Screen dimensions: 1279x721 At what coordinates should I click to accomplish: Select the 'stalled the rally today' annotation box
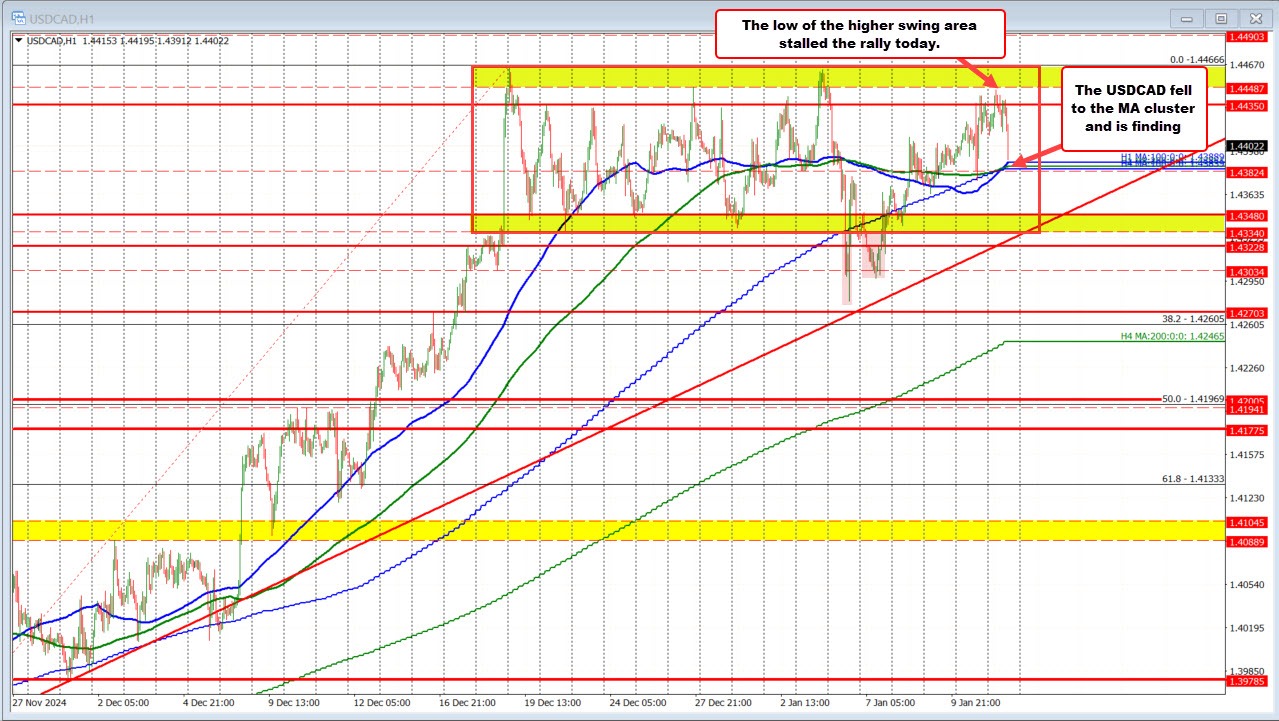coord(860,33)
